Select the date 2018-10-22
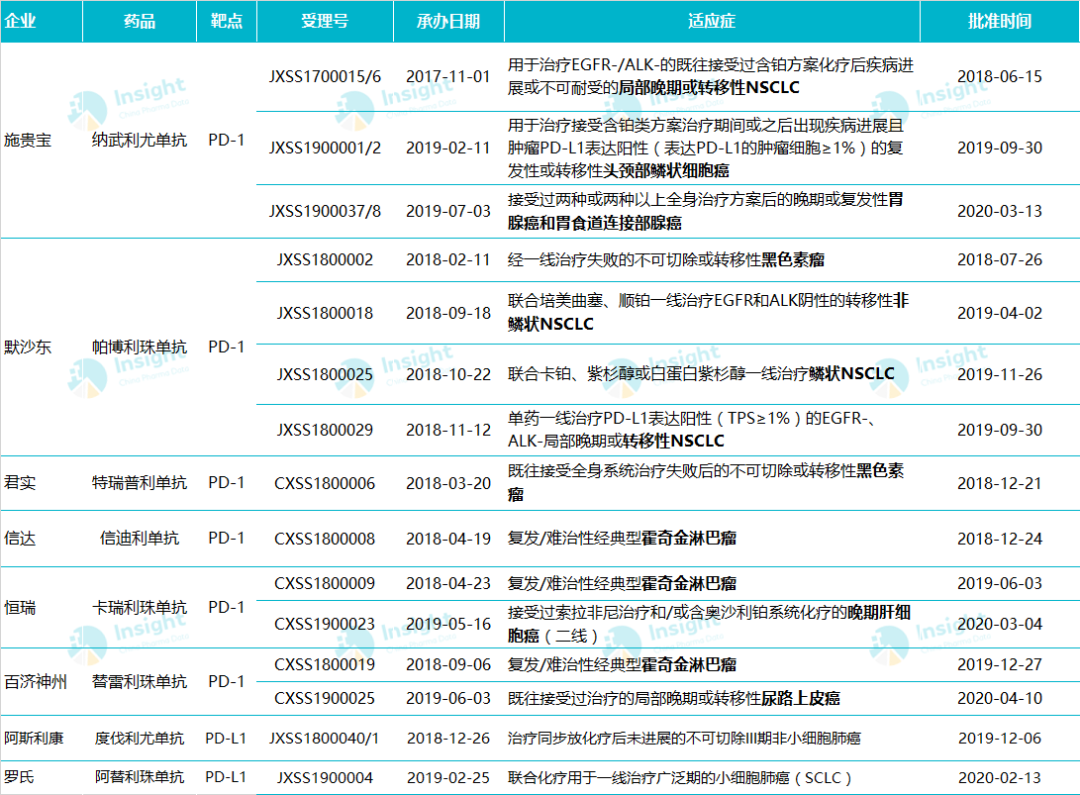Image resolution: width=1080 pixels, height=795 pixels. click(x=448, y=375)
